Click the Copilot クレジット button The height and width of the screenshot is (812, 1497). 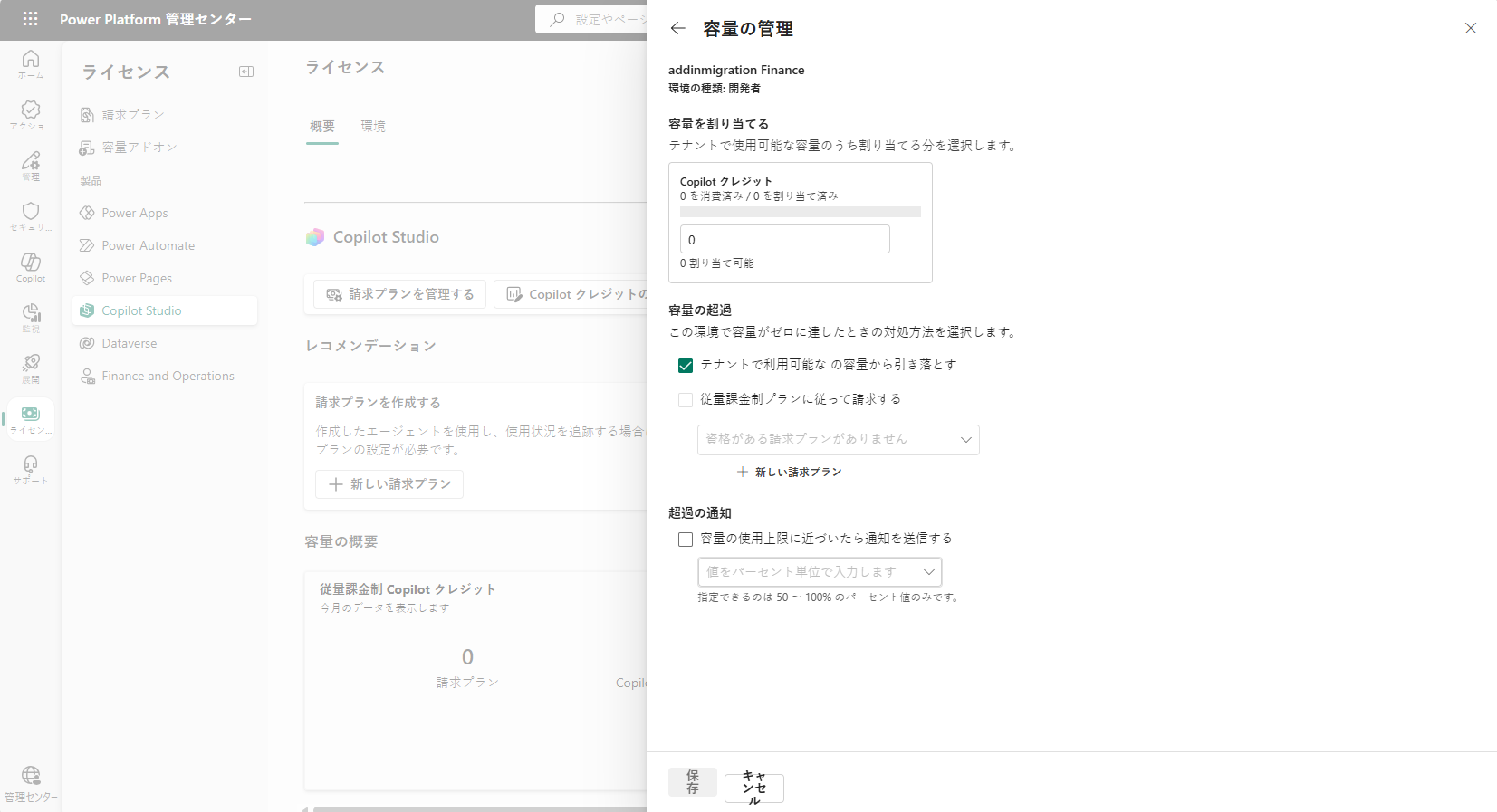pyautogui.click(x=571, y=294)
